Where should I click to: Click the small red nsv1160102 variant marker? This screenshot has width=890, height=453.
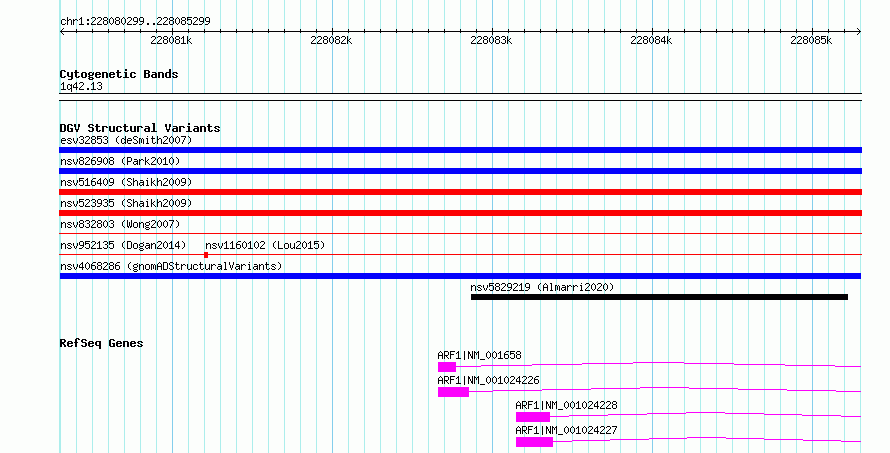pos(206,255)
